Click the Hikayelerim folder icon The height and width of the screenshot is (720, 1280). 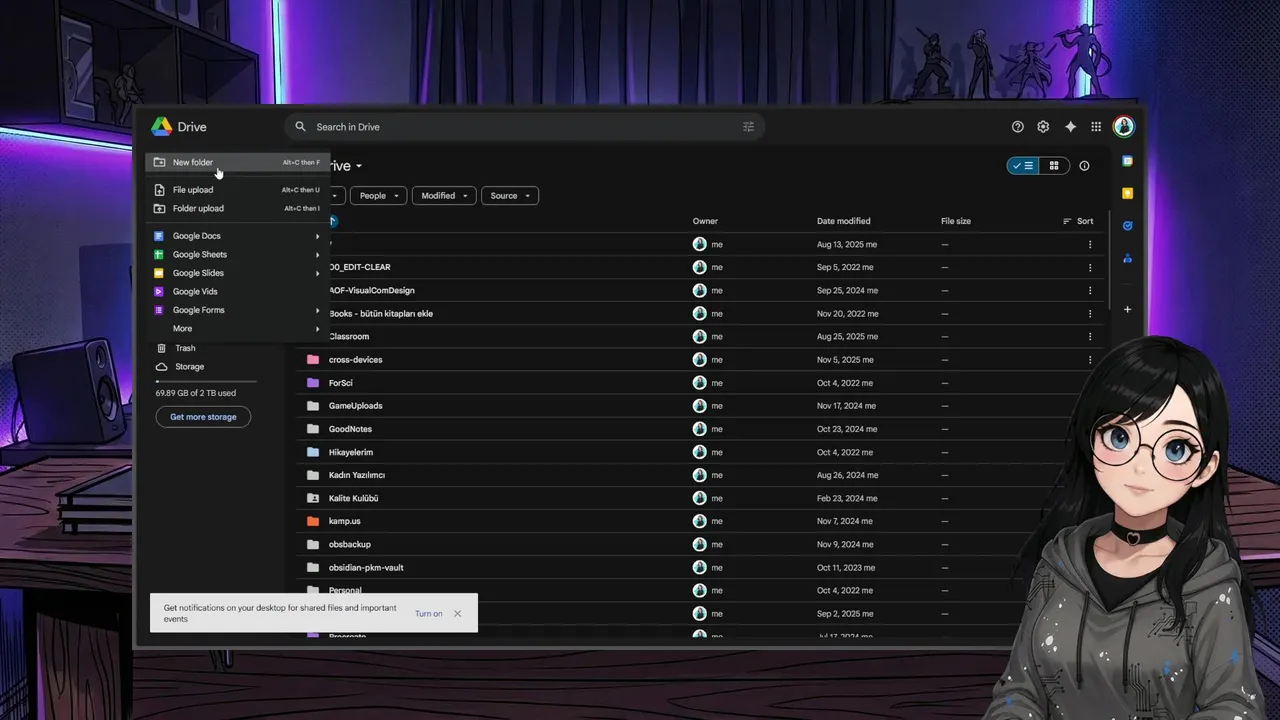[313, 452]
